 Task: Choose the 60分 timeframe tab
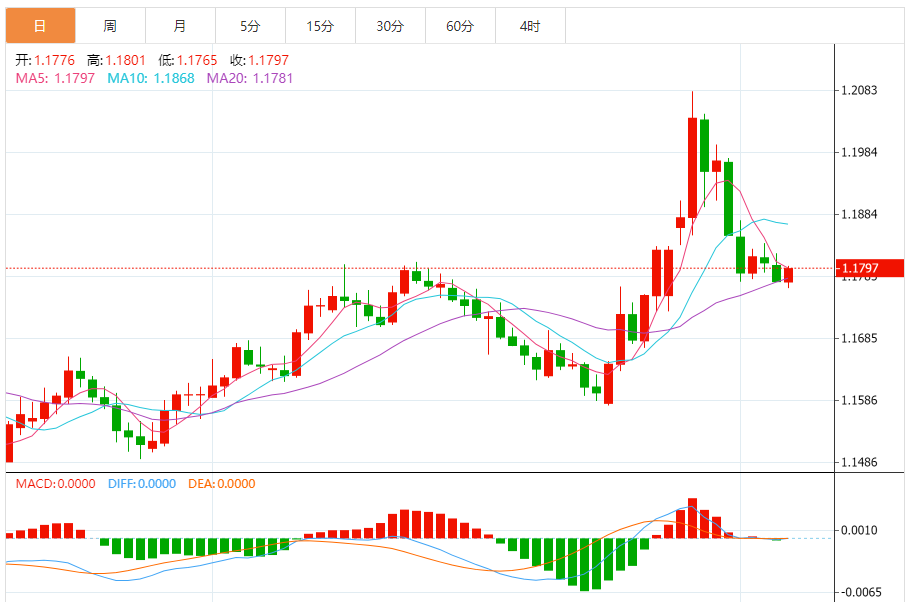pos(460,26)
